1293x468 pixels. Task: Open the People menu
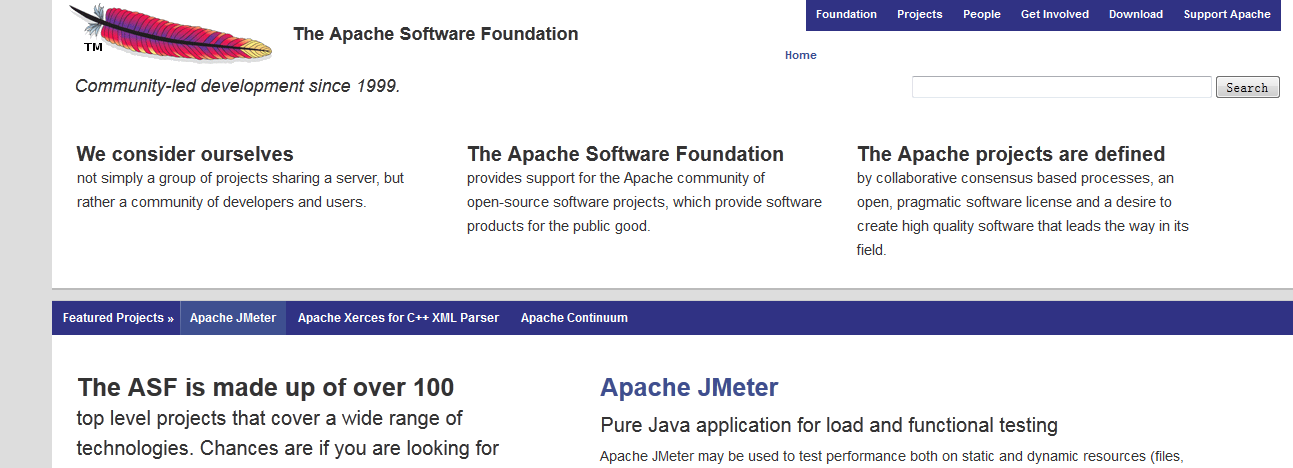pos(982,14)
